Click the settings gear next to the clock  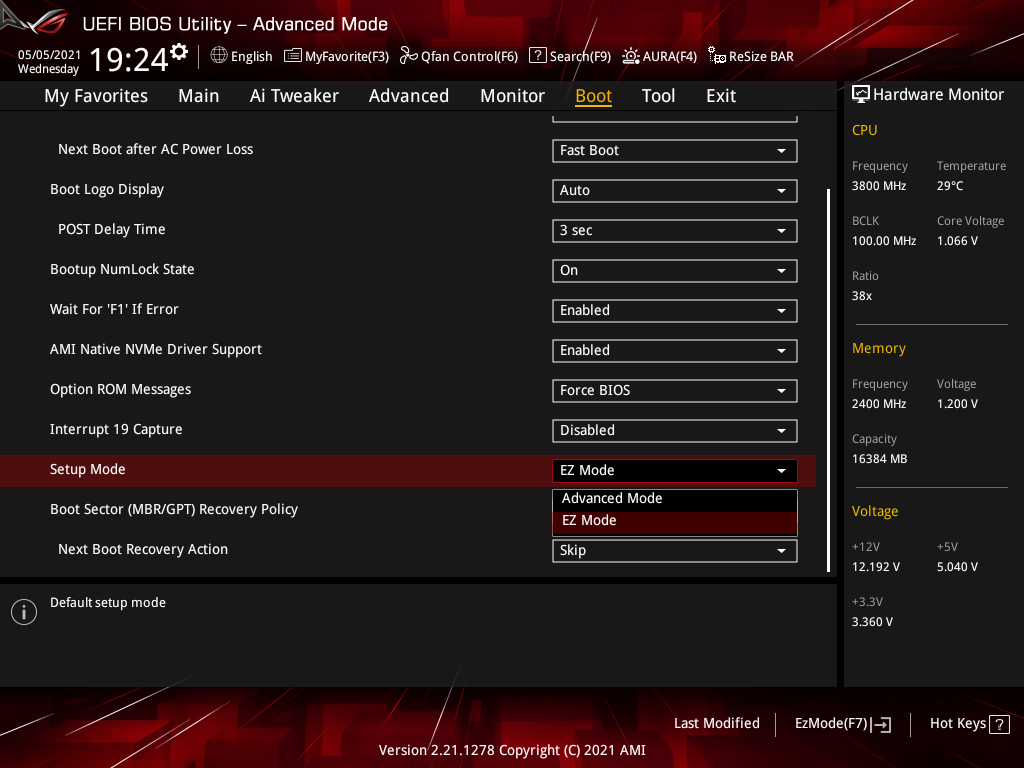[179, 51]
